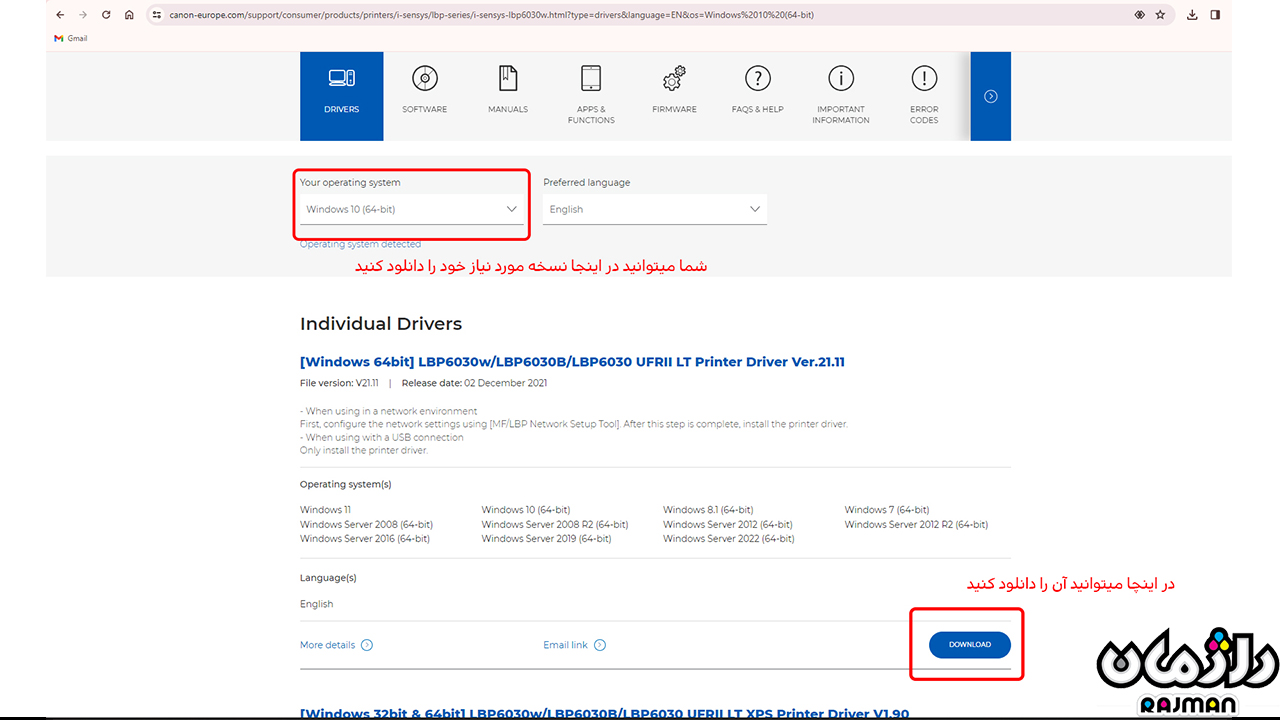Expand chevron of English language selector
Screen dimensions: 1280x720
(755, 209)
